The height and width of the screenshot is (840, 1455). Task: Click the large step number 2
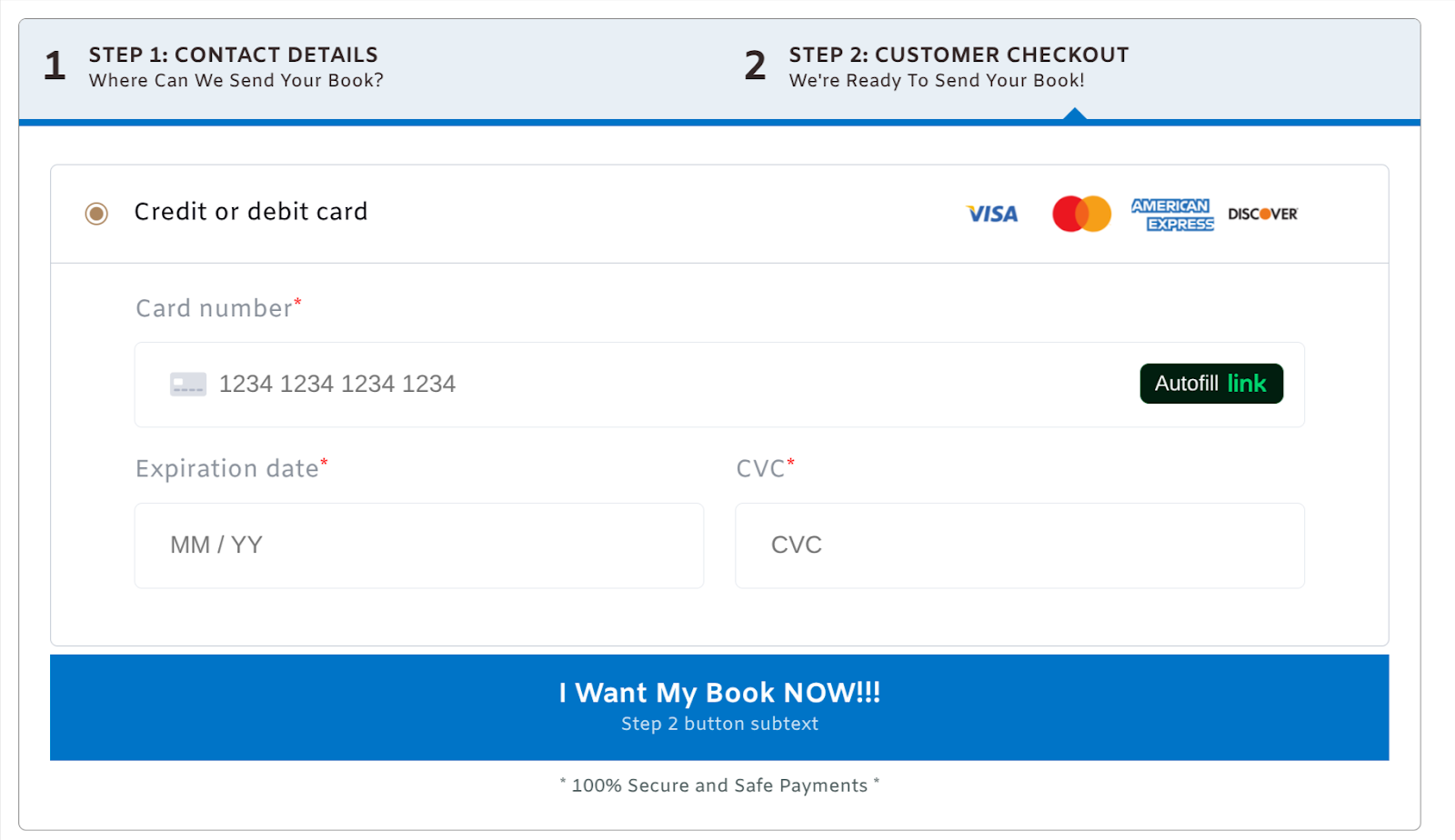[755, 65]
